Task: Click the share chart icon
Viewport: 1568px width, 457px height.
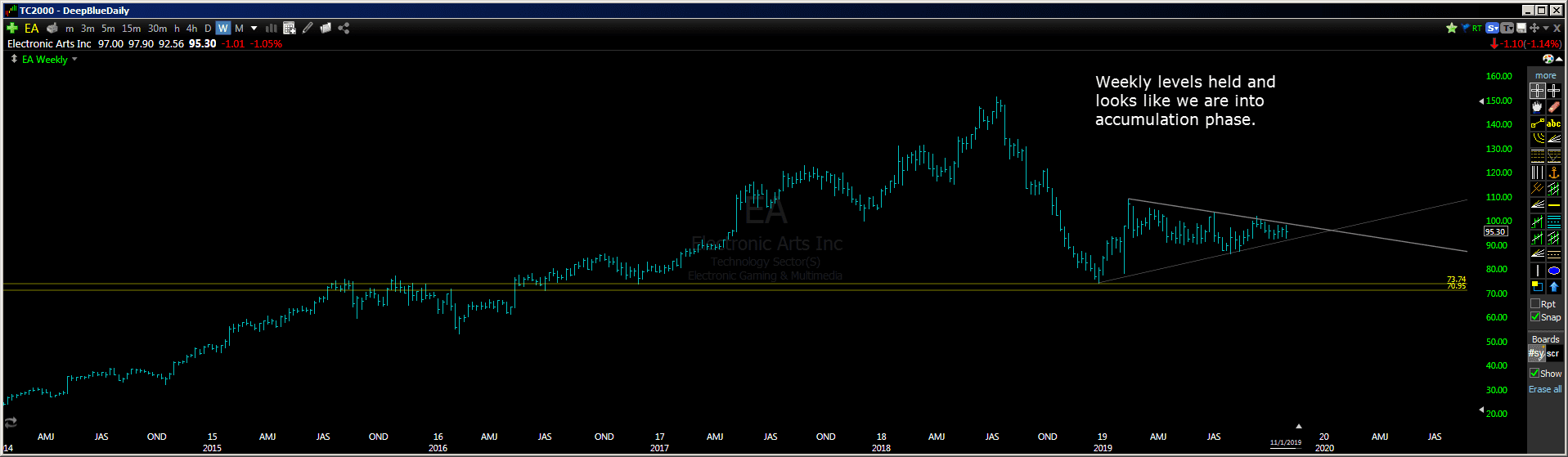Action: pos(344,28)
